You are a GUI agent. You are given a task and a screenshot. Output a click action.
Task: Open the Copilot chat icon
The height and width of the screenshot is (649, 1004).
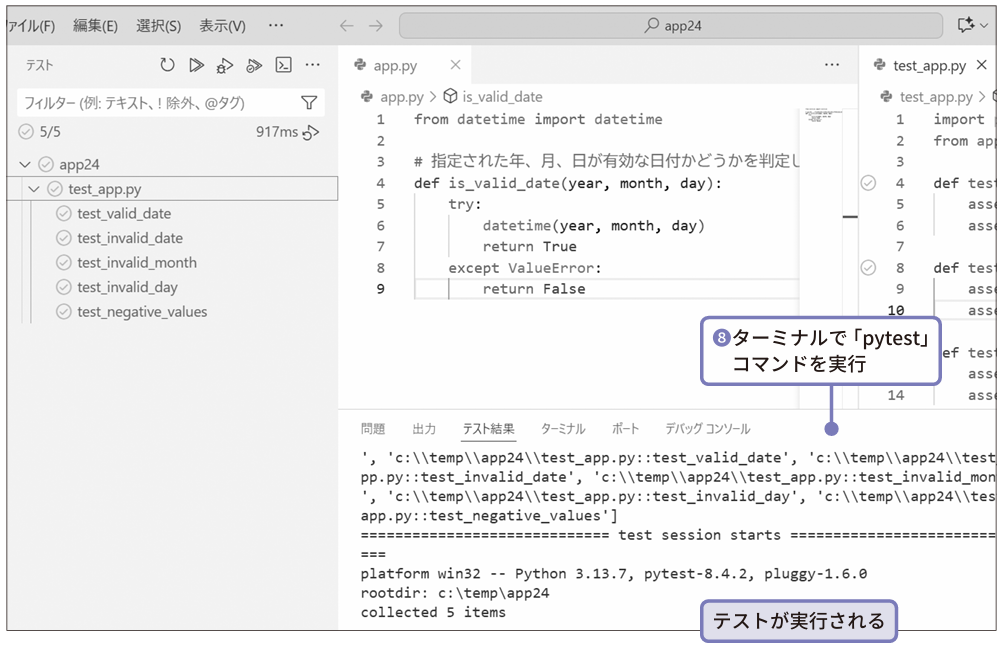pyautogui.click(x=966, y=25)
